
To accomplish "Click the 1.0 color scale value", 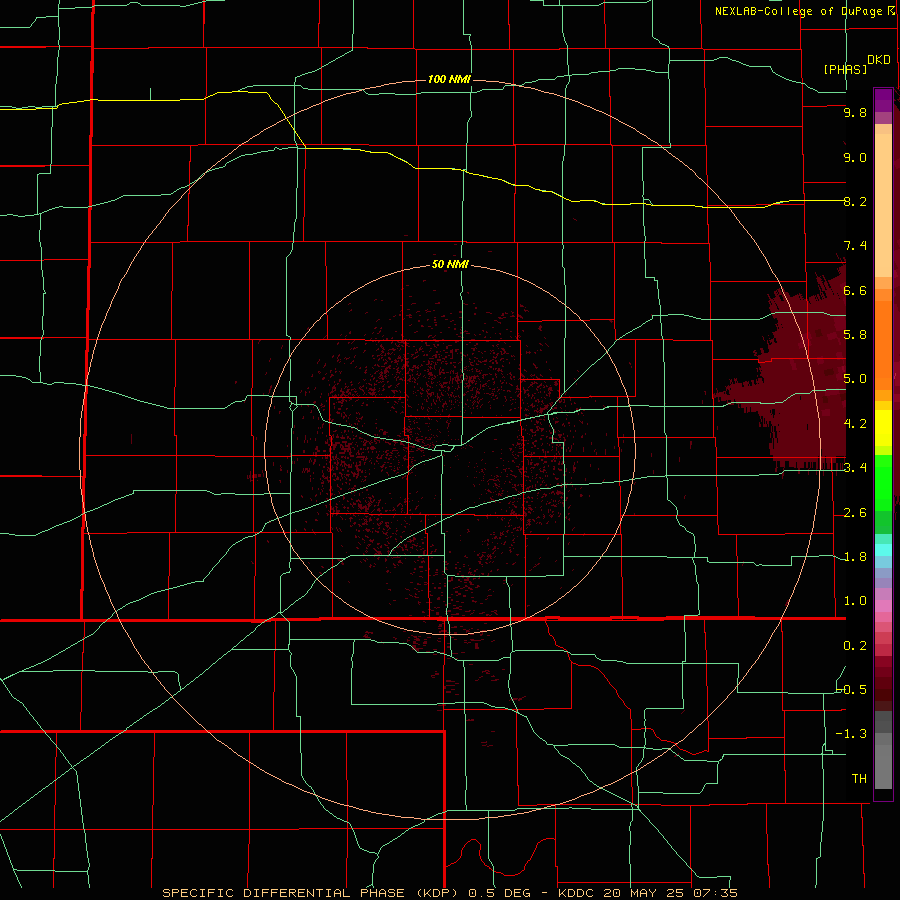I will (855, 600).
